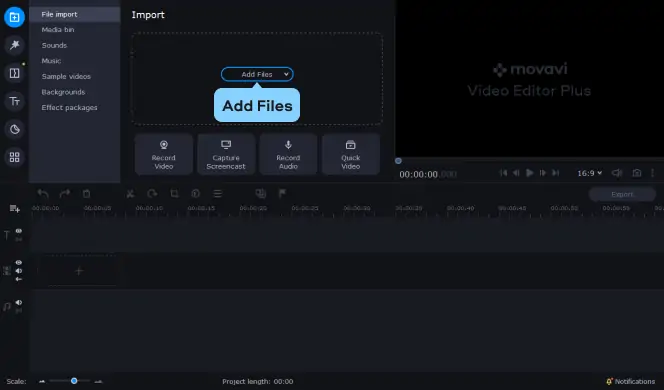Click the timeline Scale slider handle
The width and height of the screenshot is (664, 390).
74,381
